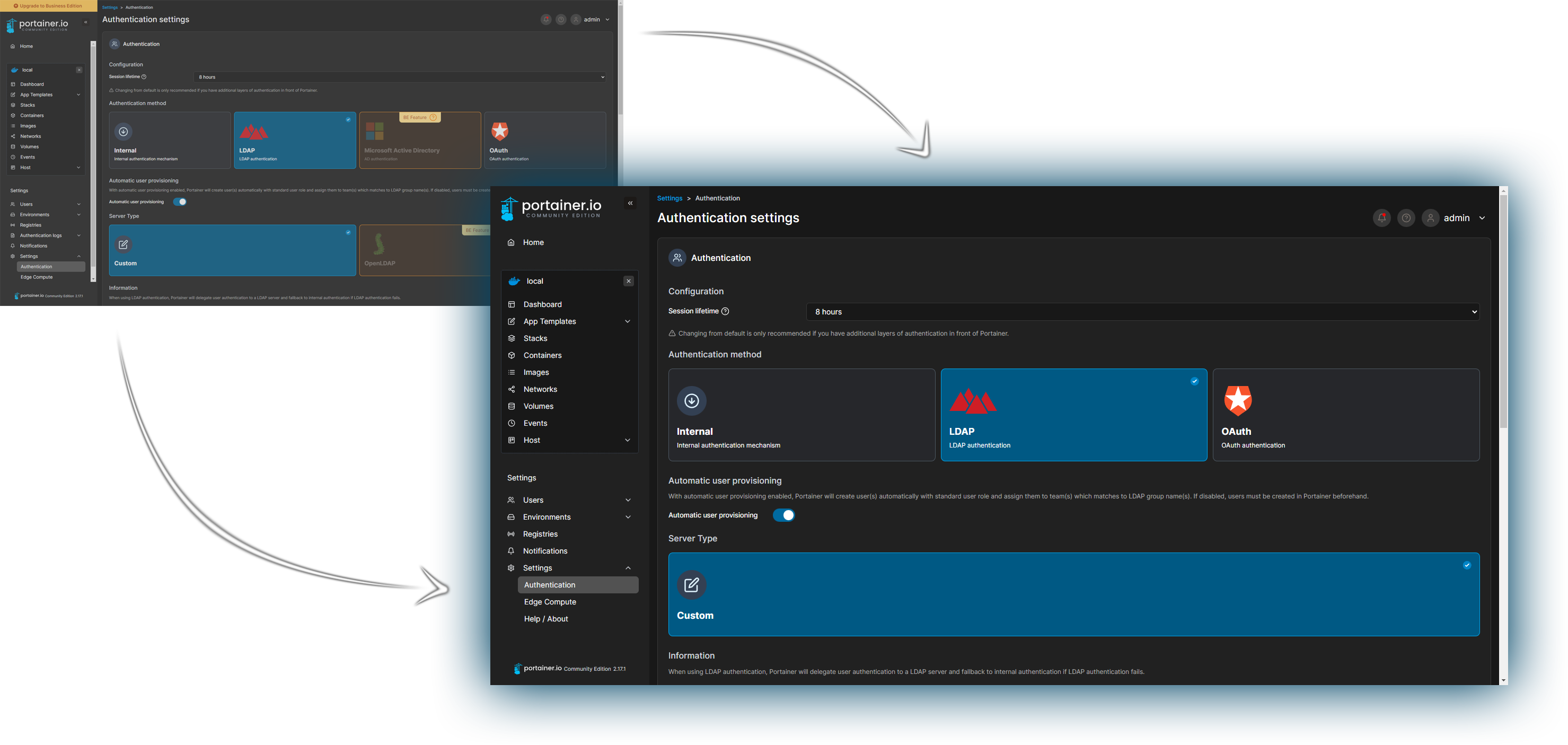Select Custom server type in back window
Viewport: 1568px width, 745px height.
pos(233,250)
